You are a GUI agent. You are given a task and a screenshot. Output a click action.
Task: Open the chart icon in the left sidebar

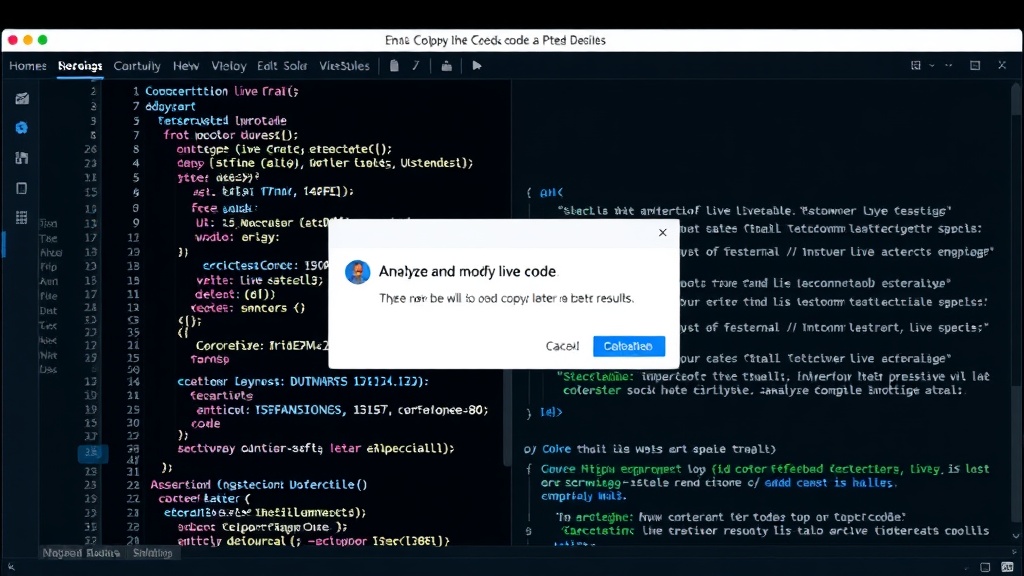click(22, 98)
